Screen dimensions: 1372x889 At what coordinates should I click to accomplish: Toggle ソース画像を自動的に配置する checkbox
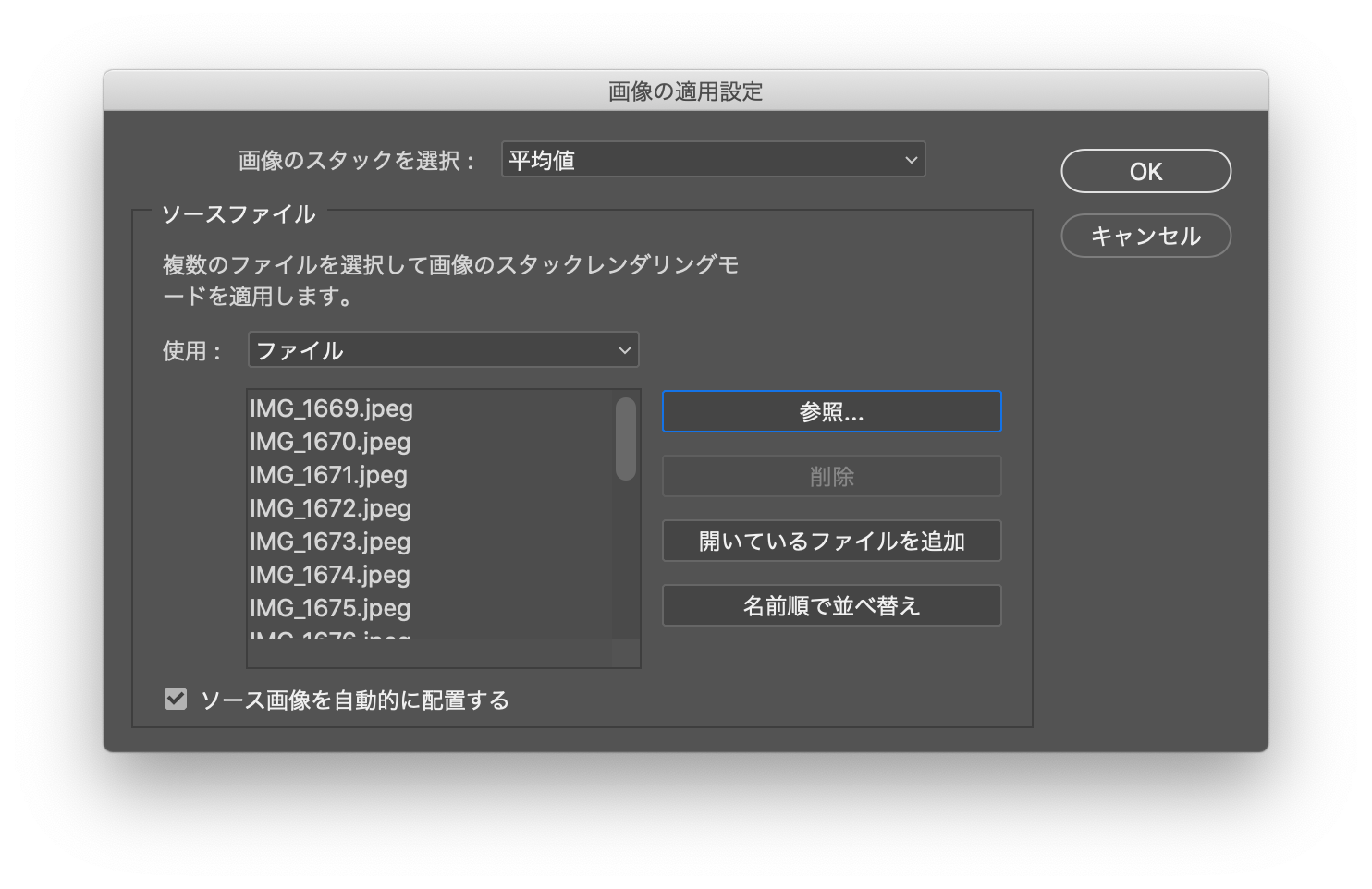point(176,700)
